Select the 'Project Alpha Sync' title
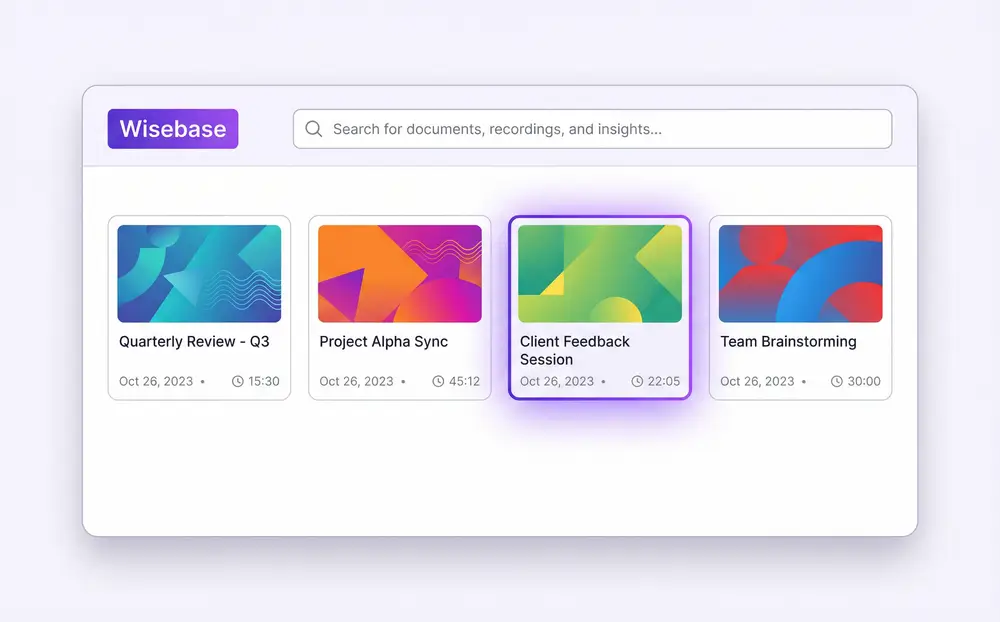The height and width of the screenshot is (622, 1000). (x=383, y=342)
